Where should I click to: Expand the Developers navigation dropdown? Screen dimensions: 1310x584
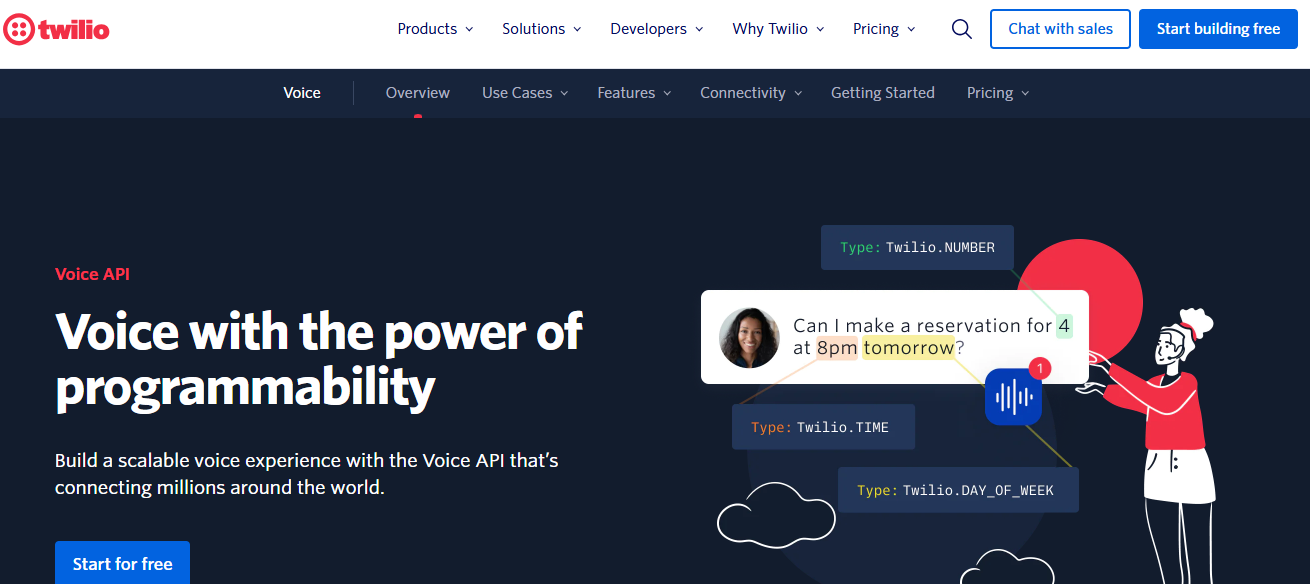click(x=656, y=29)
